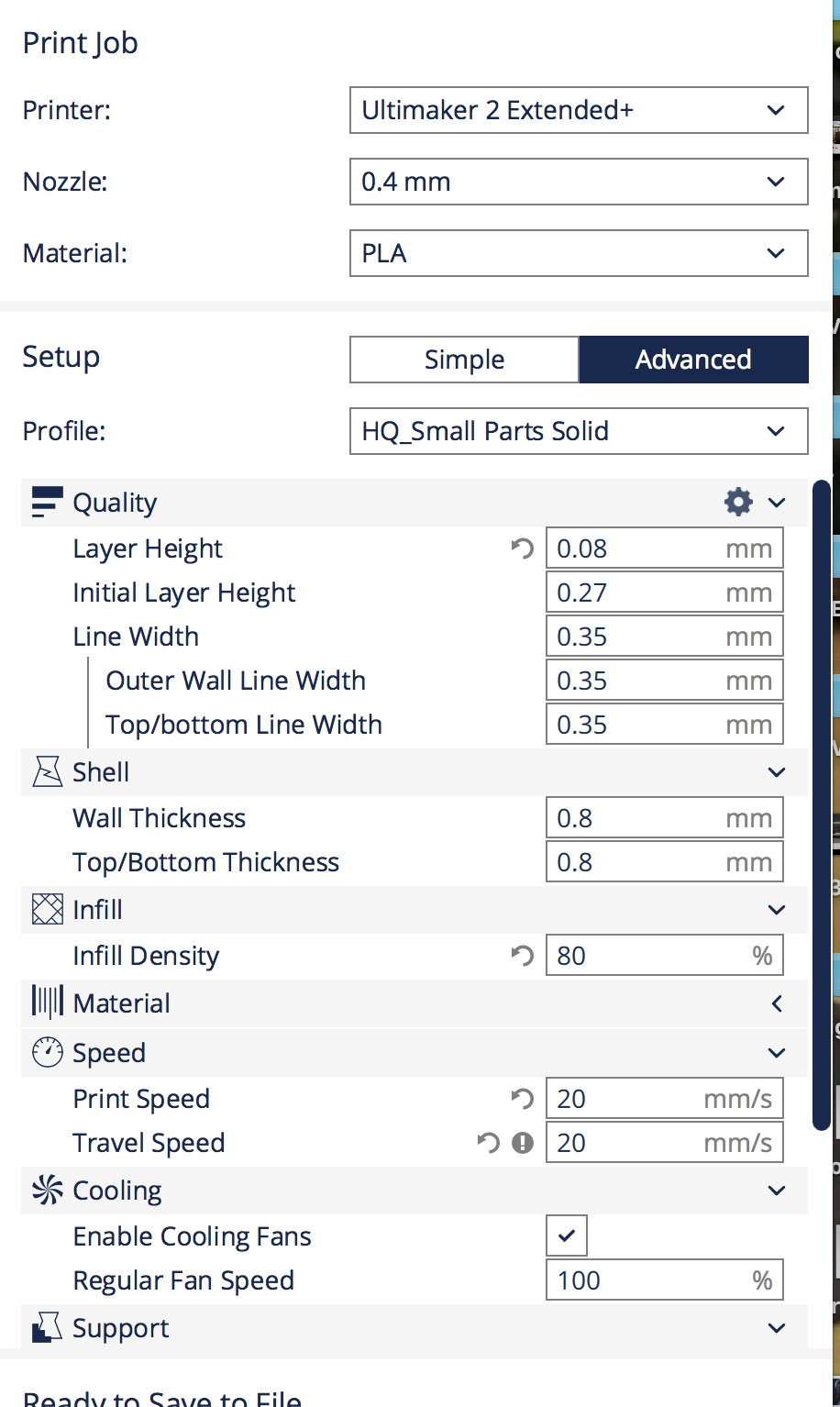
Task: Open the Profile dropdown
Action: 579,431
